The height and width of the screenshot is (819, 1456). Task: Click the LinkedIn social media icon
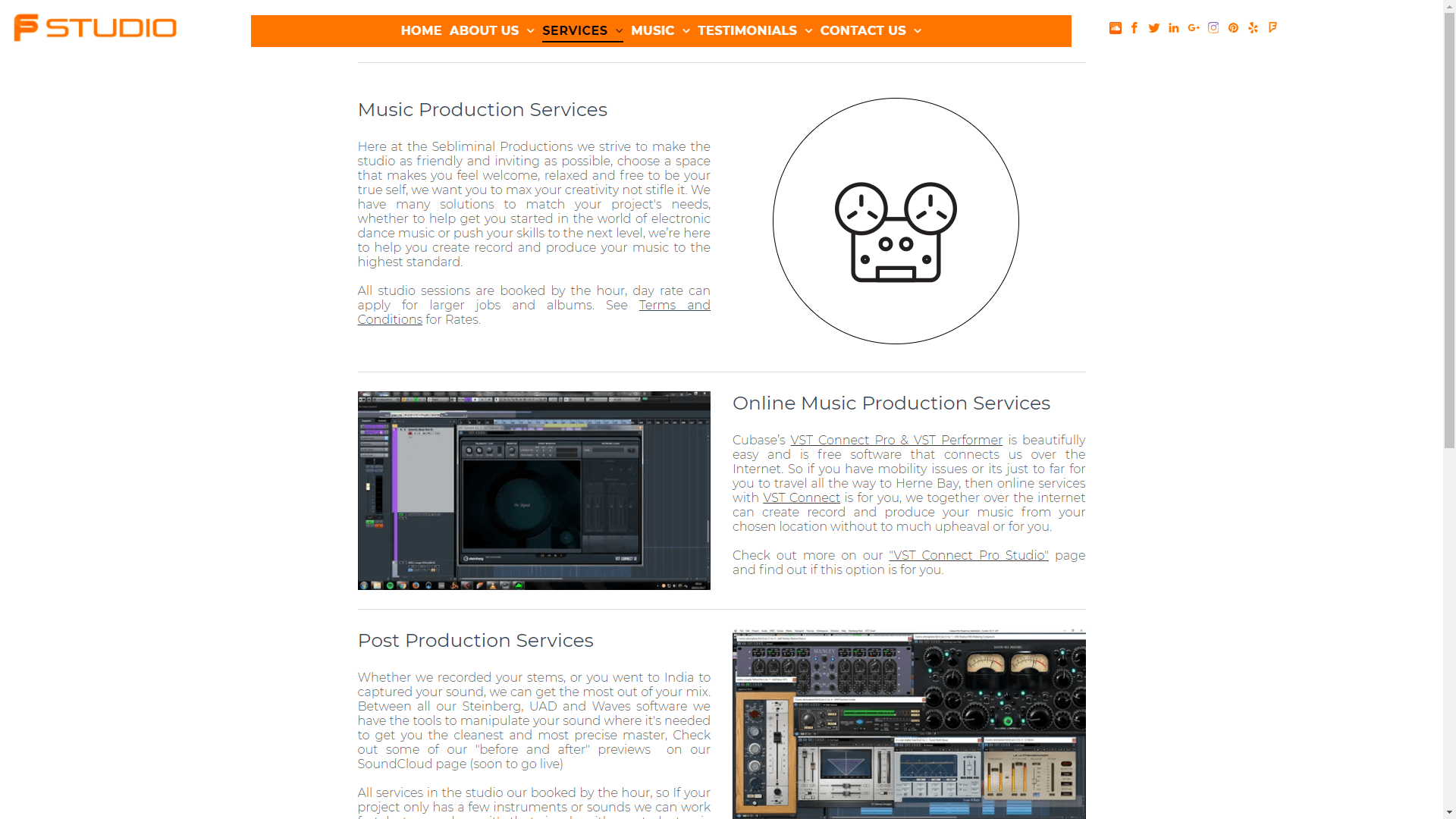(x=1174, y=27)
